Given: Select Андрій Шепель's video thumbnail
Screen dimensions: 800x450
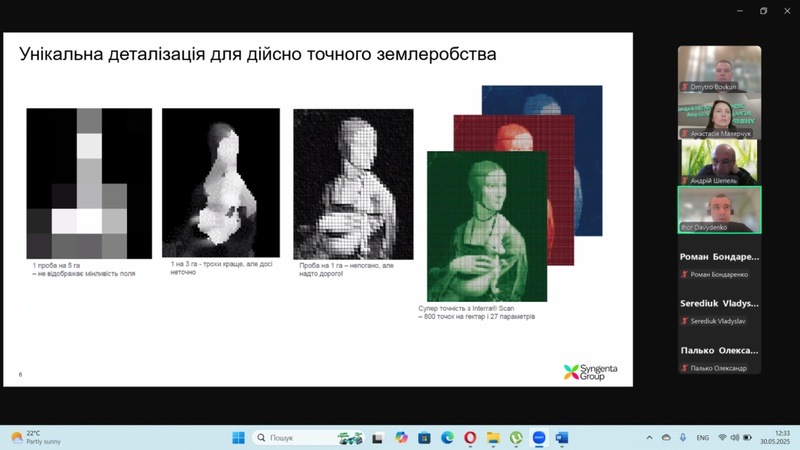Looking at the screenshot, I should pyautogui.click(x=719, y=163).
